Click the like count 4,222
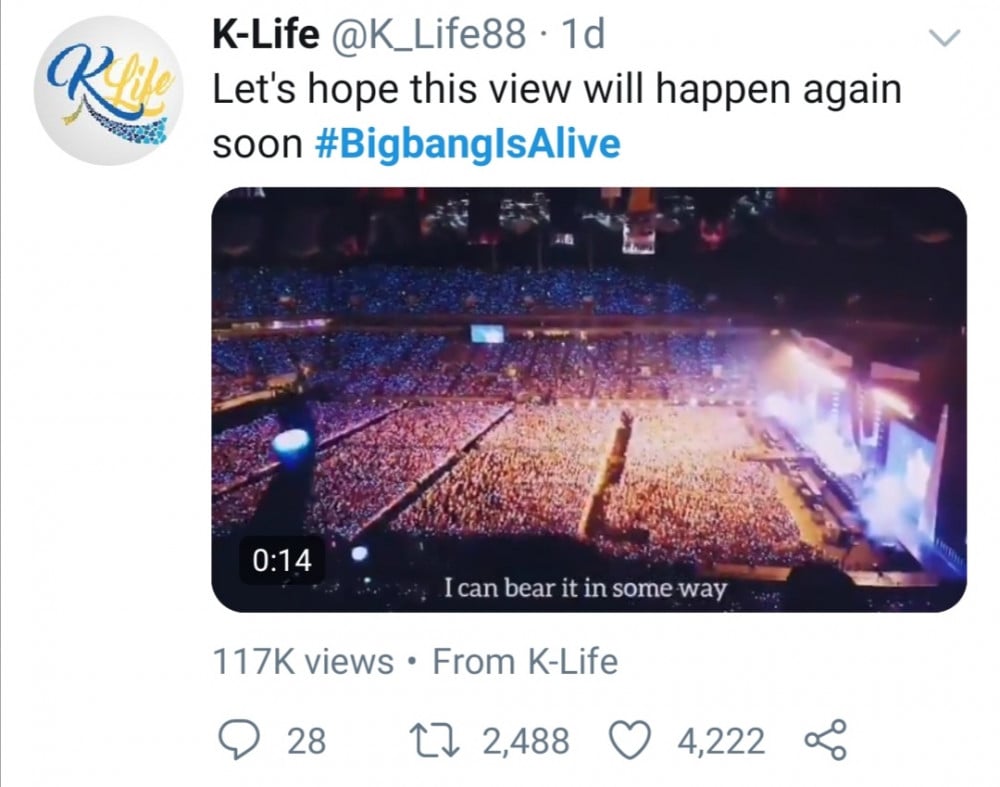Image resolution: width=1000 pixels, height=787 pixels. pyautogui.click(x=721, y=741)
